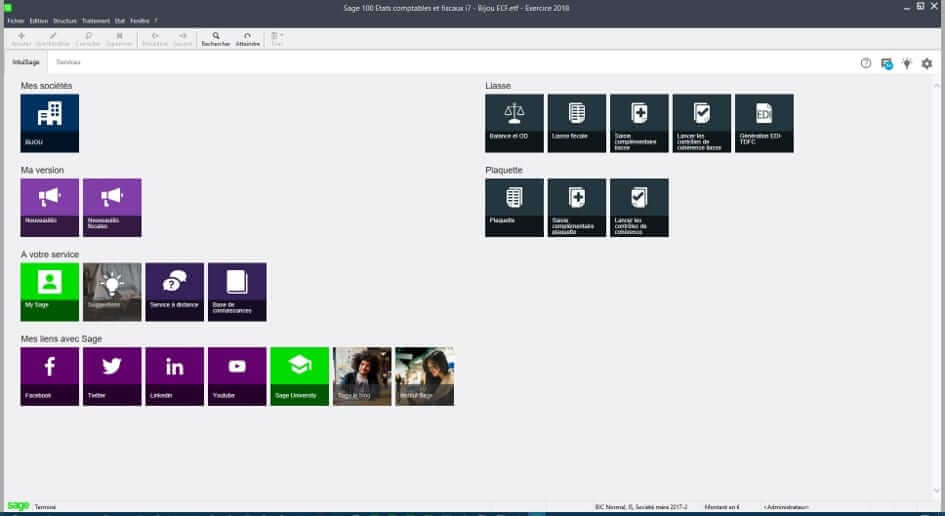The width and height of the screenshot is (945, 516).
Task: Open the Plaquette tile
Action: coord(514,207)
